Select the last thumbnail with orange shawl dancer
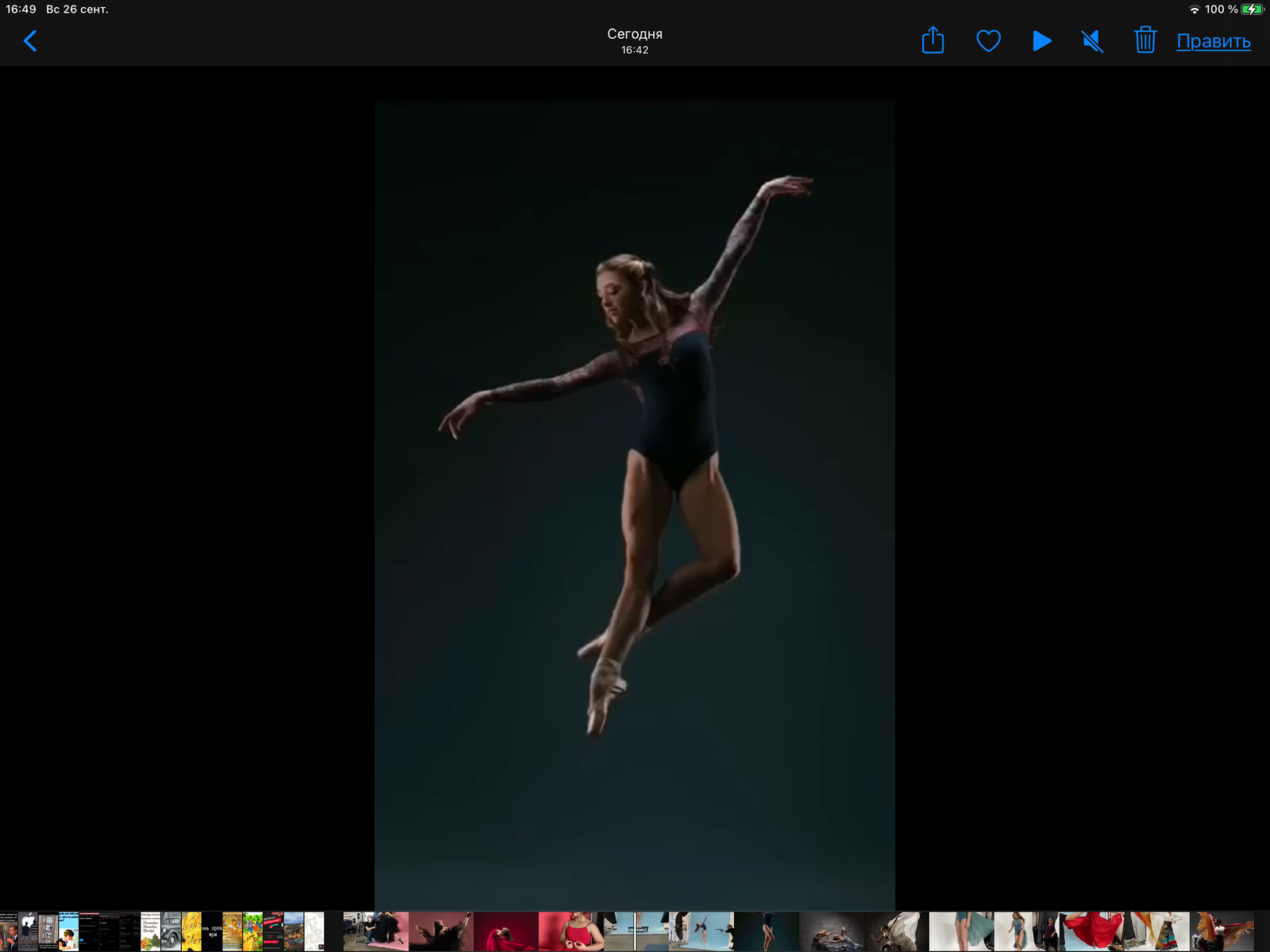 1222,931
